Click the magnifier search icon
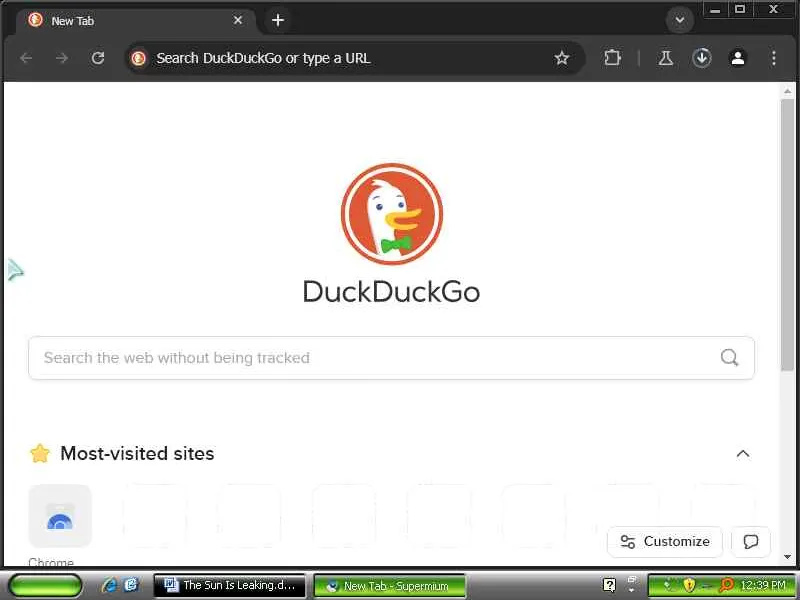This screenshot has height=600, width=800. pos(729,358)
